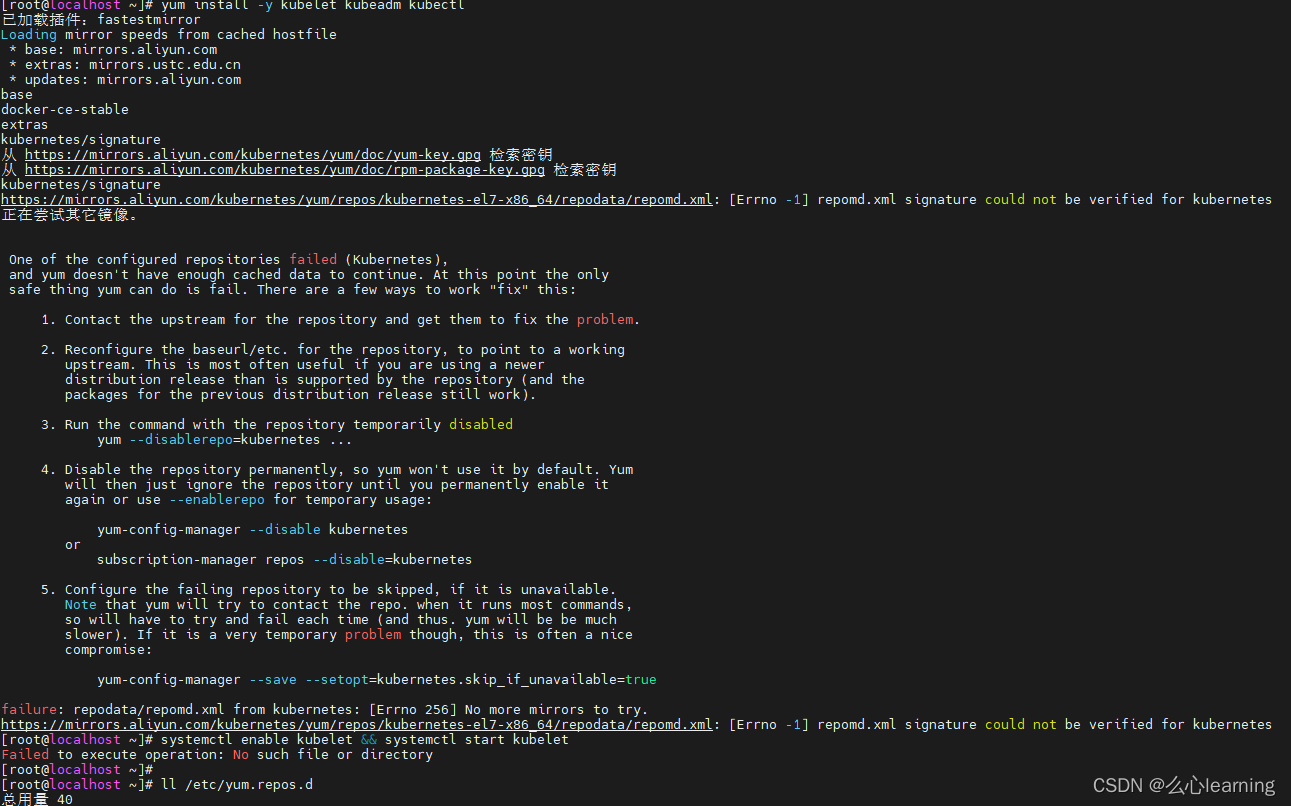Click '4. Disable the repository permanently' line
The image size is (1291, 806).
[x=337, y=470]
